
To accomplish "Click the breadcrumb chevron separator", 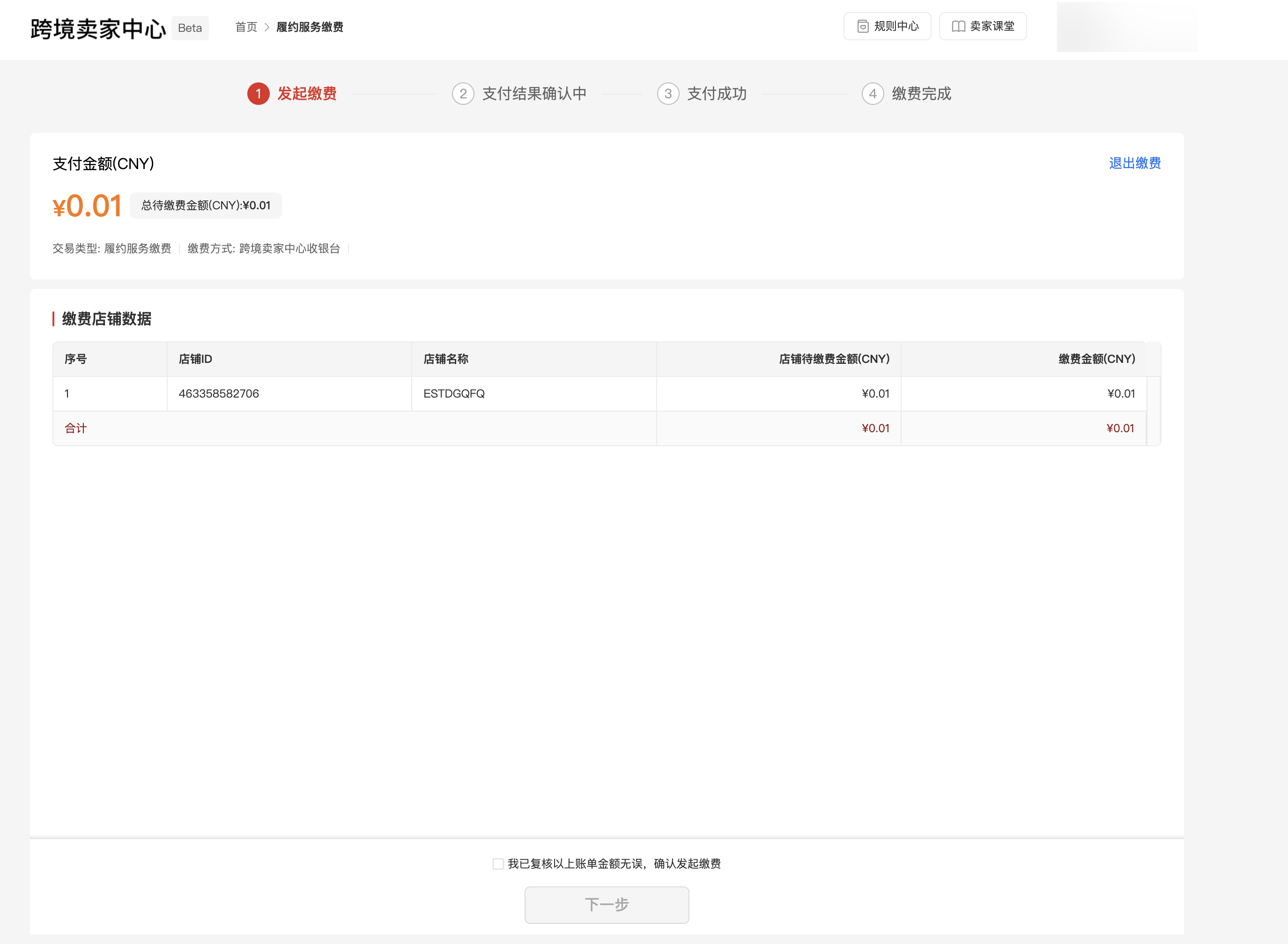I will pyautogui.click(x=267, y=28).
